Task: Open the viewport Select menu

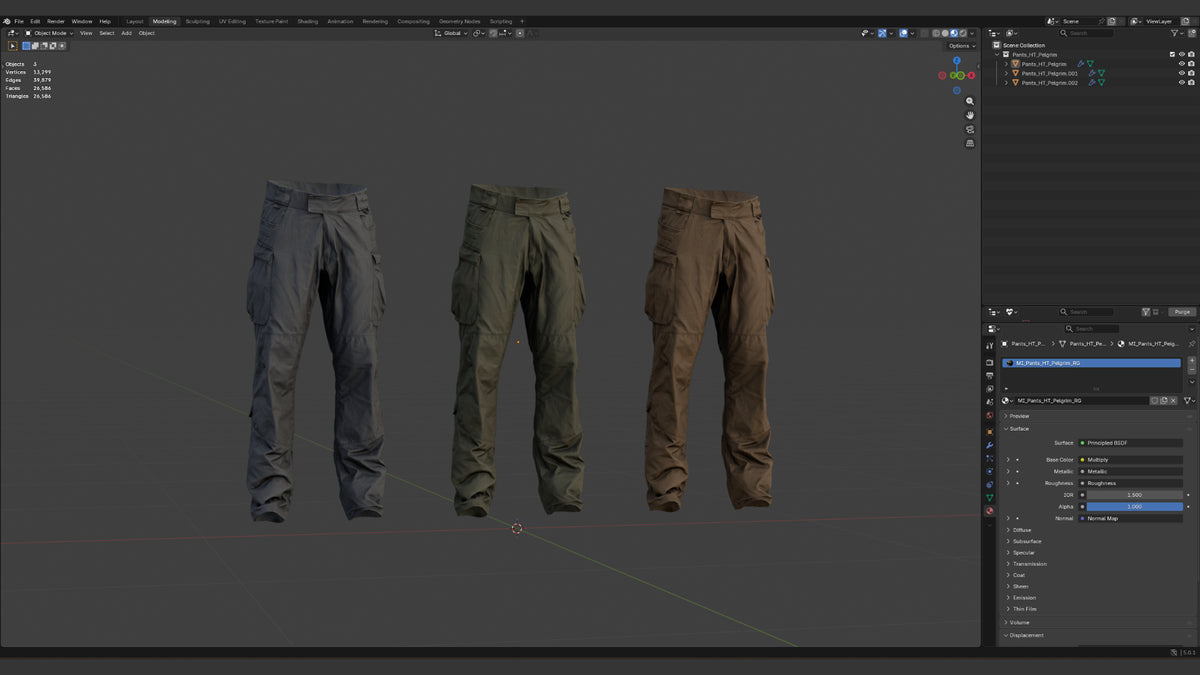Action: click(x=106, y=33)
